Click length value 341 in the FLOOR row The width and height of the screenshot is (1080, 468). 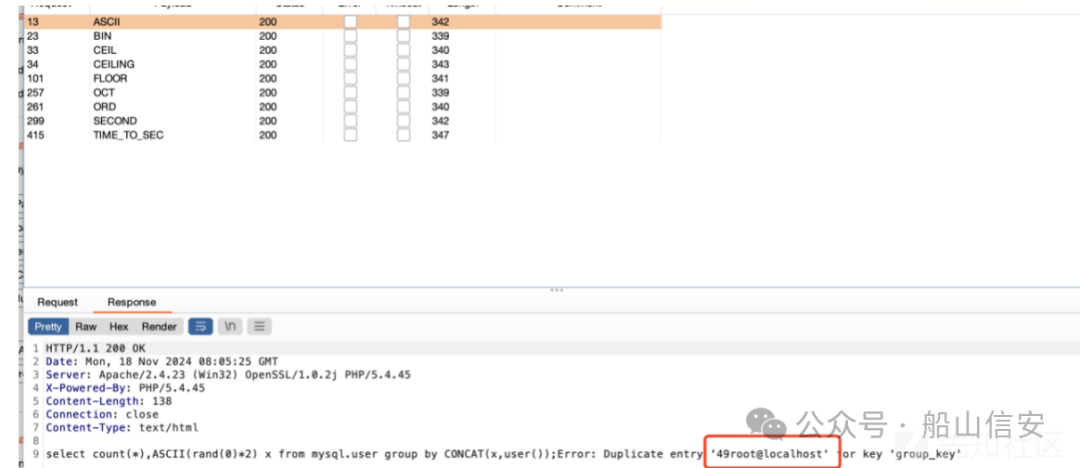coord(440,79)
